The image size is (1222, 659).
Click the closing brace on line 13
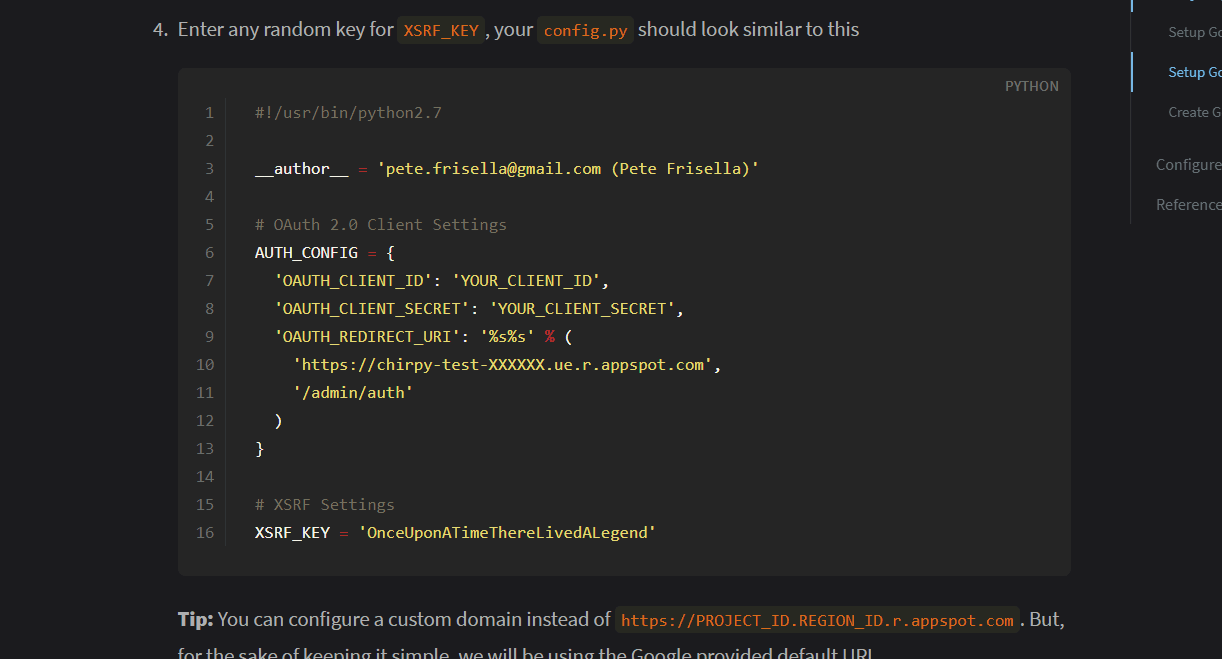point(260,449)
